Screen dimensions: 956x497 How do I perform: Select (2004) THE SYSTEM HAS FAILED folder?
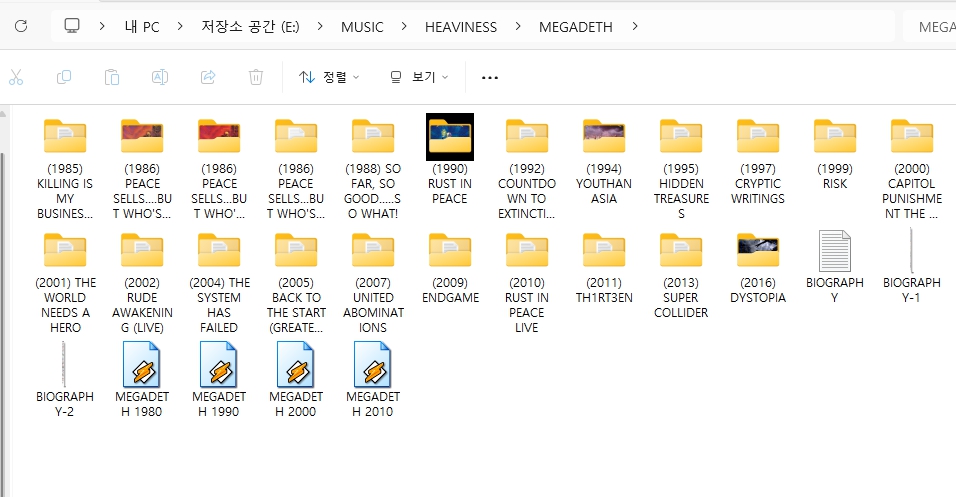(x=219, y=283)
